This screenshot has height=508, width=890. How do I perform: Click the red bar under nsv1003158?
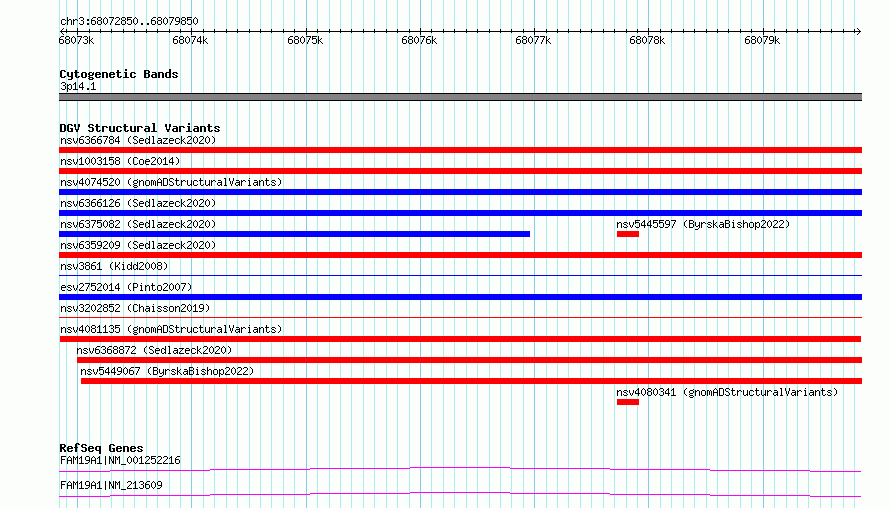(x=460, y=171)
